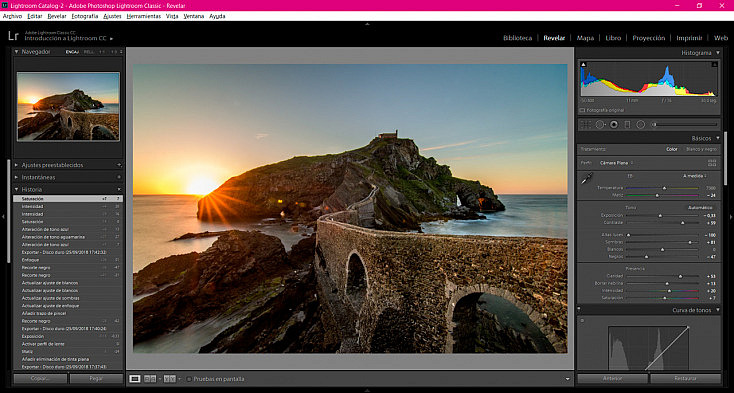Adjust the Exposición slider
The width and height of the screenshot is (734, 393).
pos(662,216)
